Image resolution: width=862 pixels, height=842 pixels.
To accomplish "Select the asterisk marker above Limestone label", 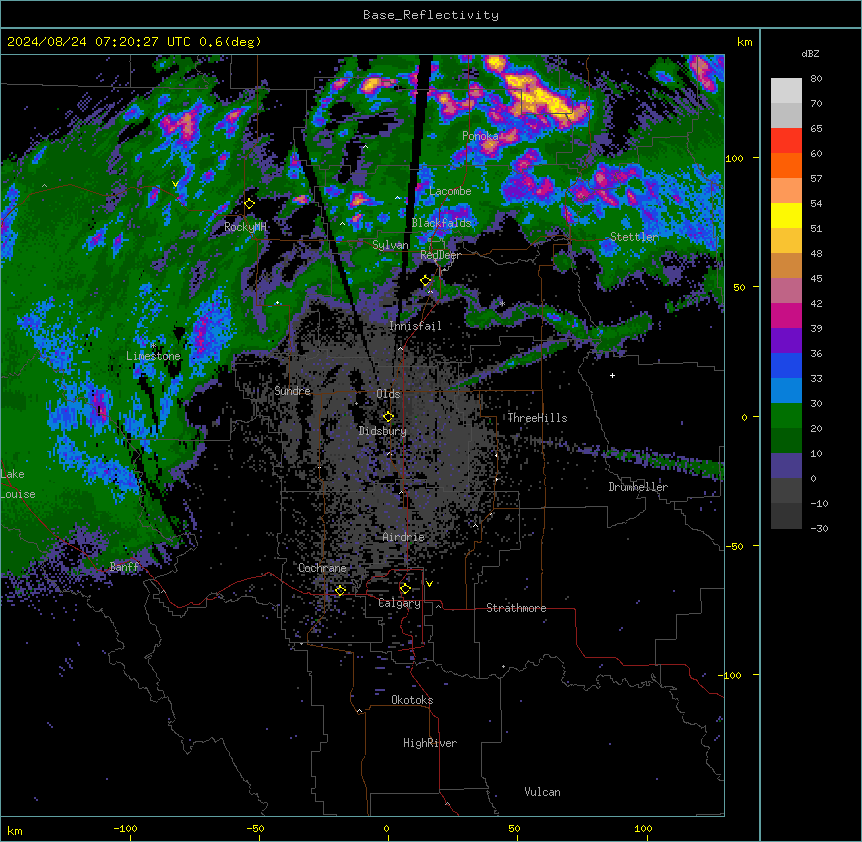I will [x=153, y=346].
